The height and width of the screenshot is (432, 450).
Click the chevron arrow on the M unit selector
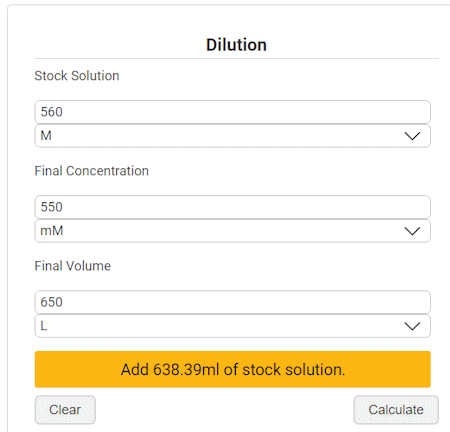click(x=412, y=136)
